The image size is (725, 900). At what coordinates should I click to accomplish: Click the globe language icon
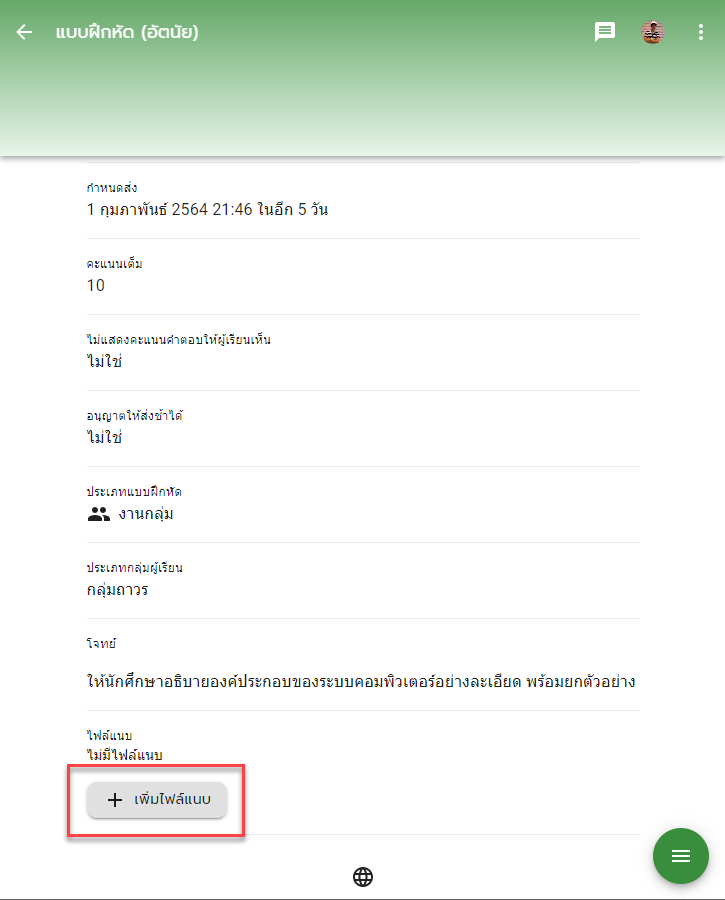click(x=363, y=876)
